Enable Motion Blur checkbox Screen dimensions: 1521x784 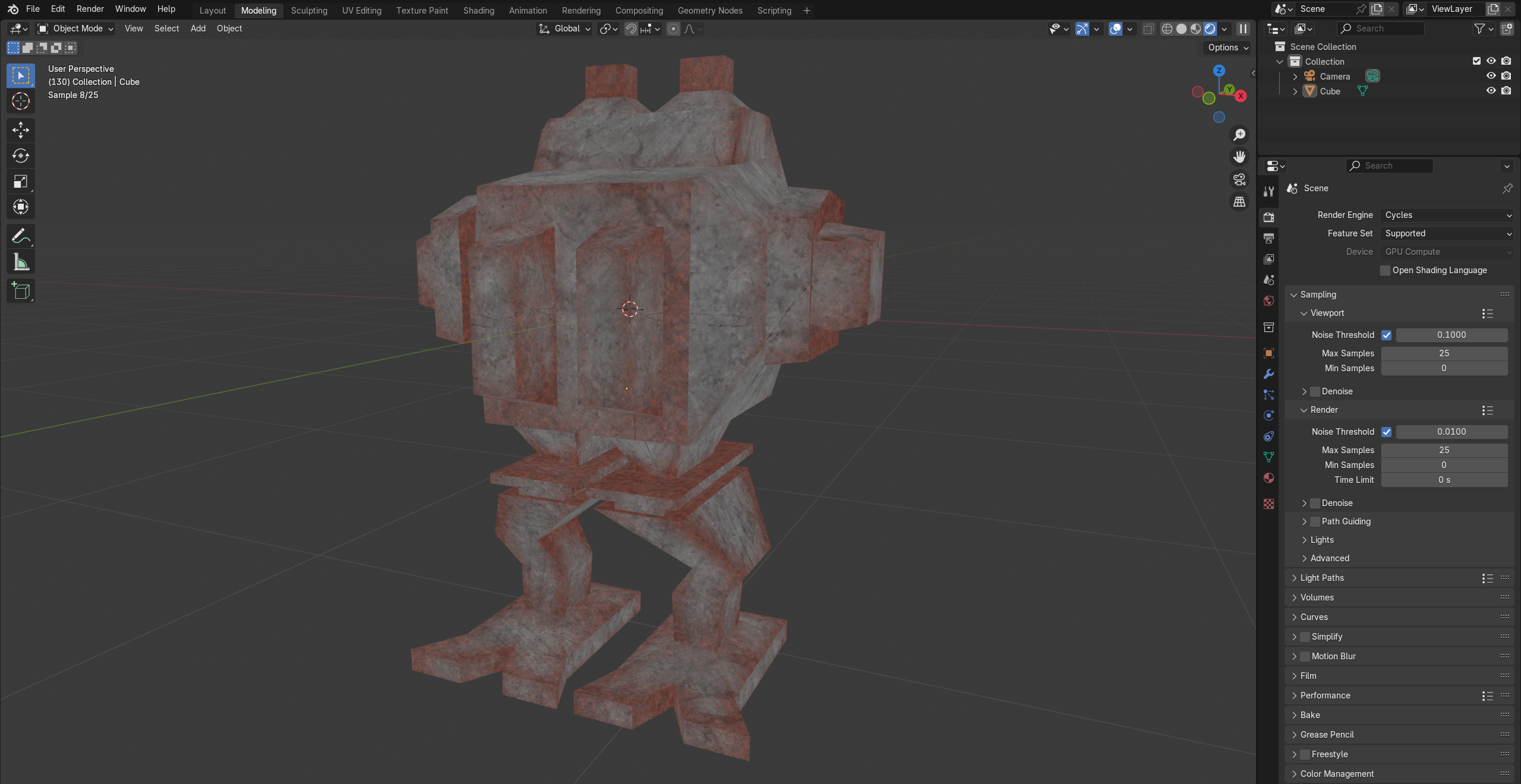click(1305, 656)
